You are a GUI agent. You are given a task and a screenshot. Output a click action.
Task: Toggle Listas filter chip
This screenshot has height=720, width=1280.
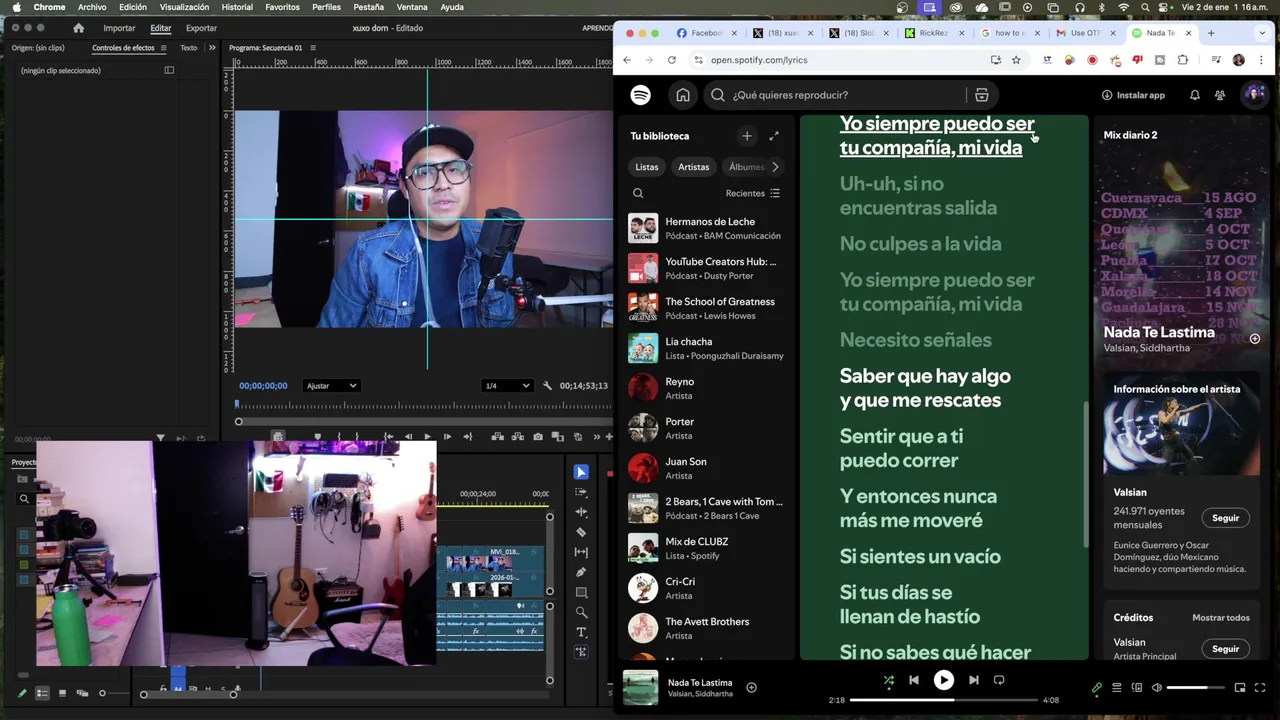point(647,167)
